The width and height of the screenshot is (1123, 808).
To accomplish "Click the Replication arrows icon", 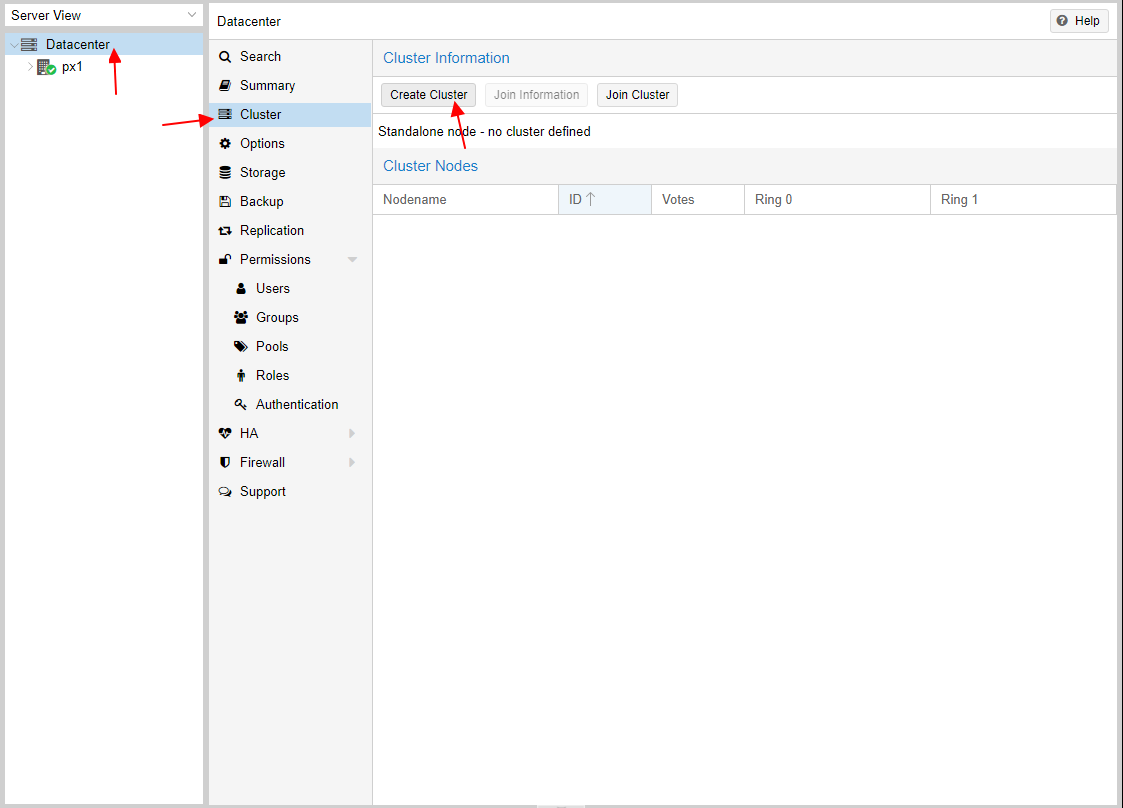I will point(225,231).
